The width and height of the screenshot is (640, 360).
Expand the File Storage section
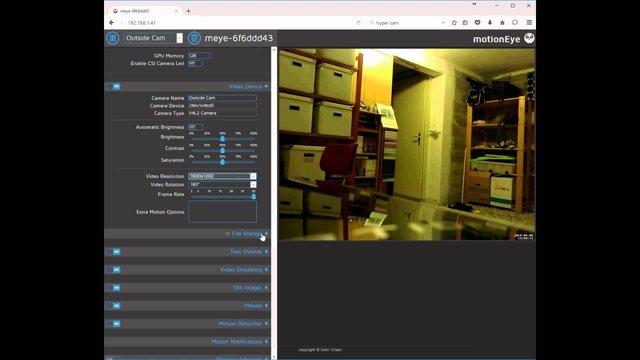pyautogui.click(x=266, y=234)
